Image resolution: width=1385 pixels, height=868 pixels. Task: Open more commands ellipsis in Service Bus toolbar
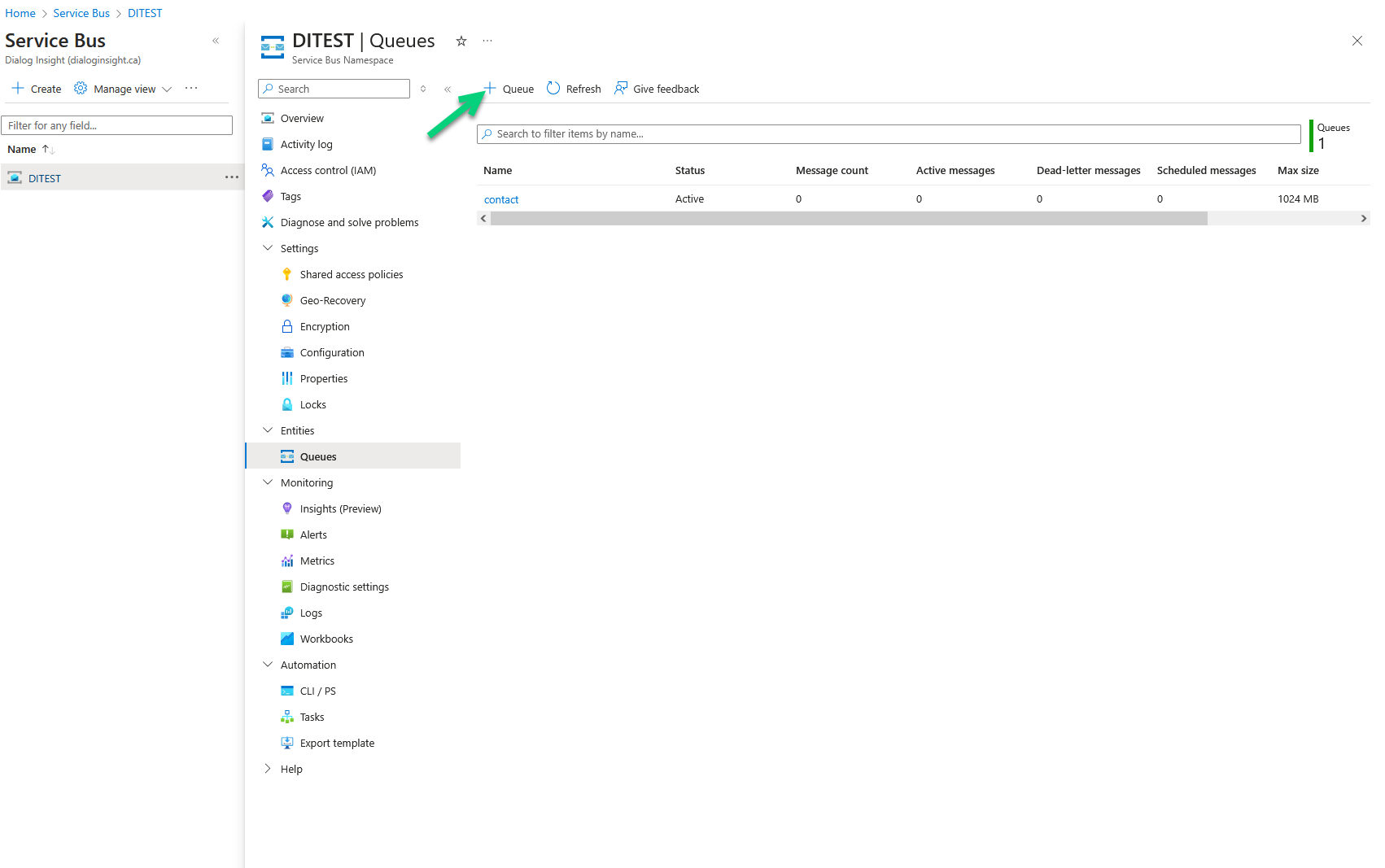191,88
